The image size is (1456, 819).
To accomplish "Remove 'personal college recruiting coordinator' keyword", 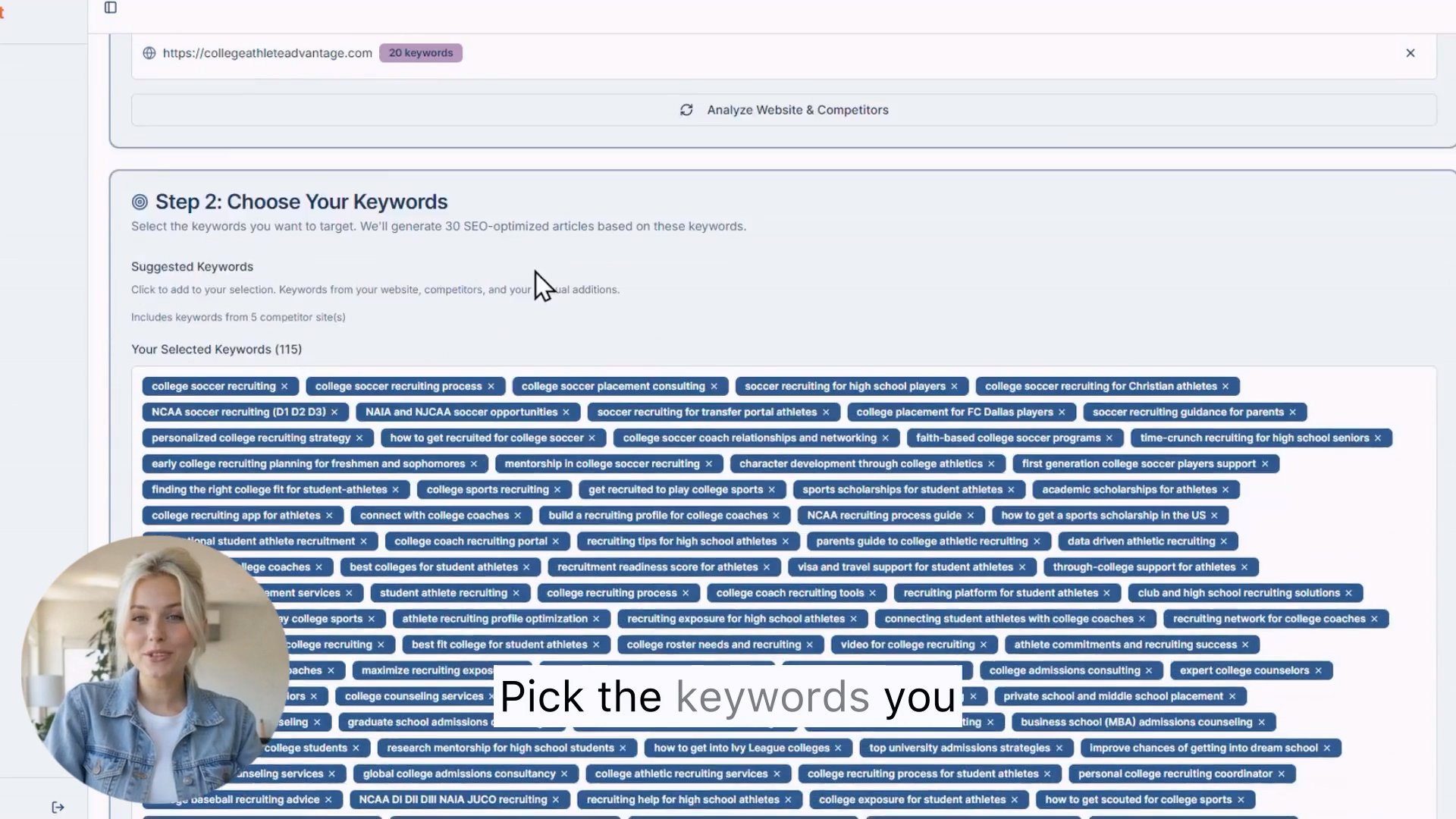I will coord(1282,773).
